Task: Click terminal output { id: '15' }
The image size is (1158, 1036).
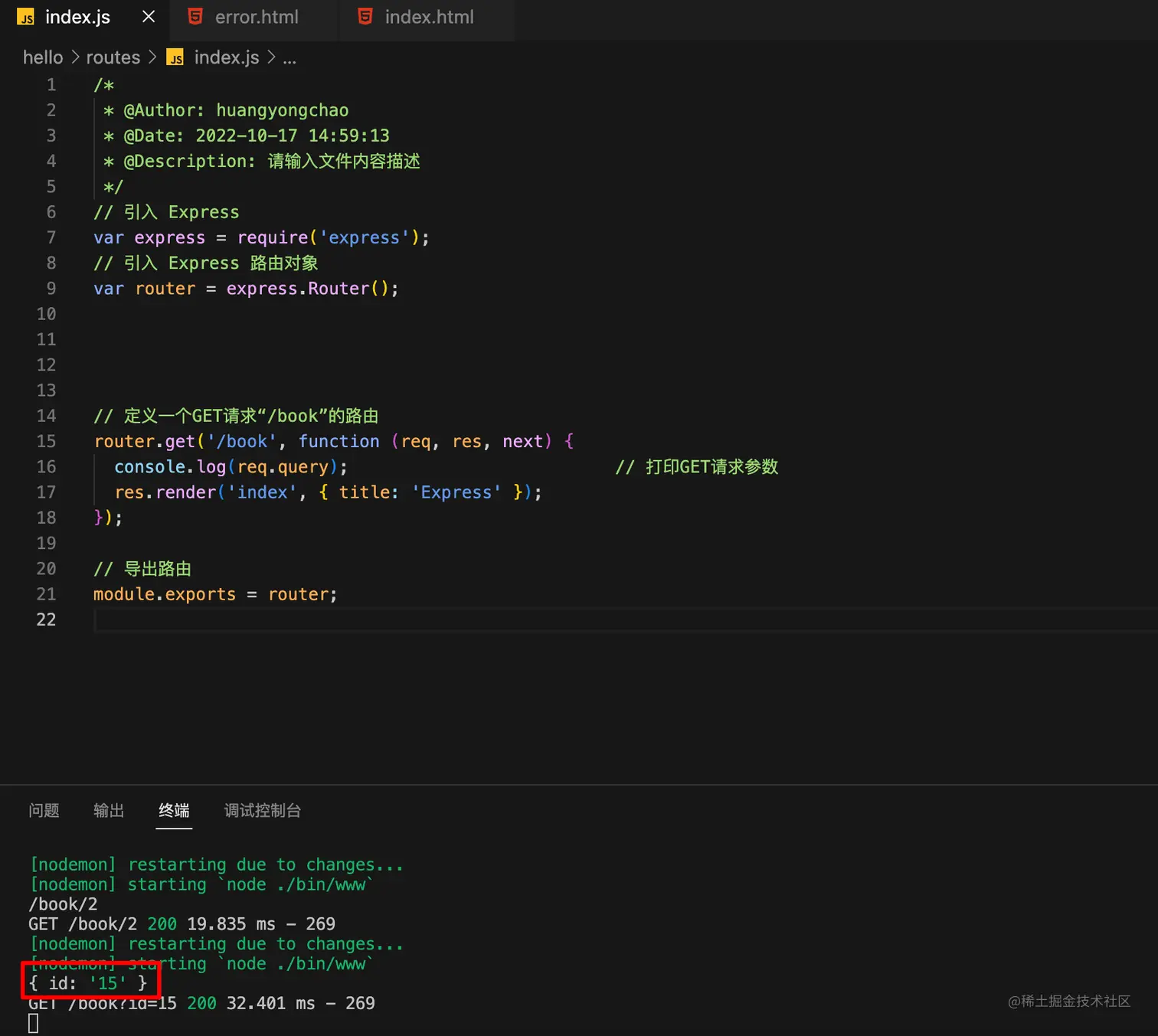Action: click(x=87, y=983)
